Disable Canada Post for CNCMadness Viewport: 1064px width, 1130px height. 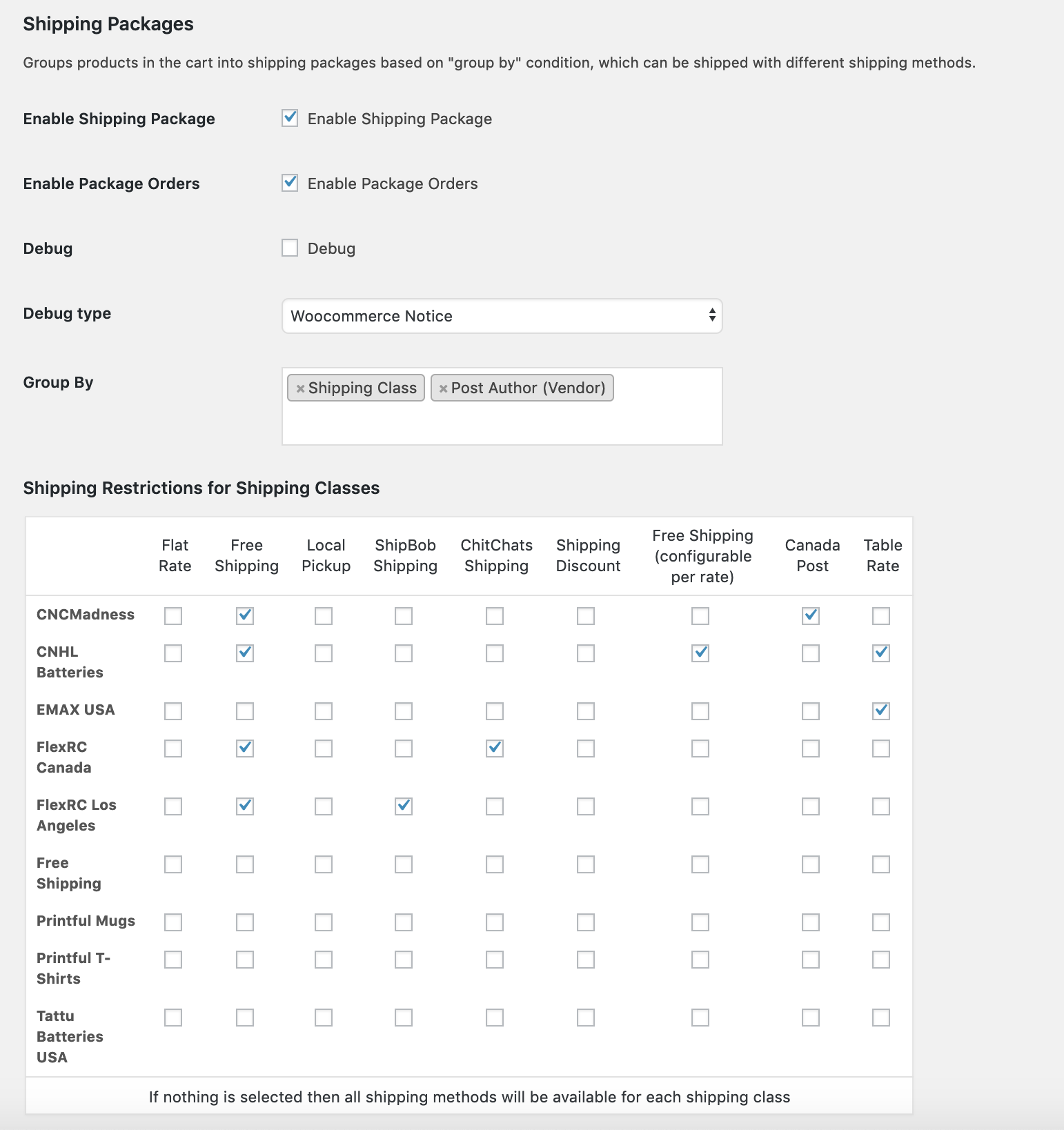[810, 616]
